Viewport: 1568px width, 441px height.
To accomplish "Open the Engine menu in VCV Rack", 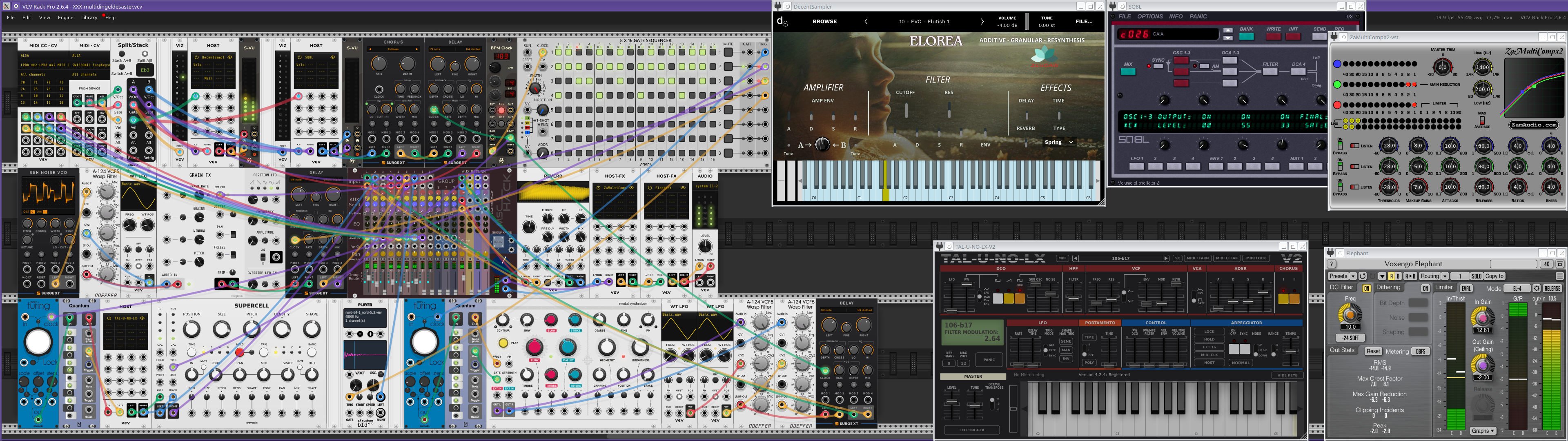I will coord(65,18).
